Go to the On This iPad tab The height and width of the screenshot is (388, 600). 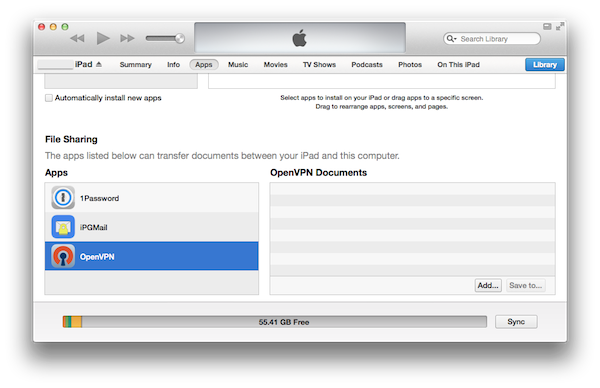coord(458,65)
